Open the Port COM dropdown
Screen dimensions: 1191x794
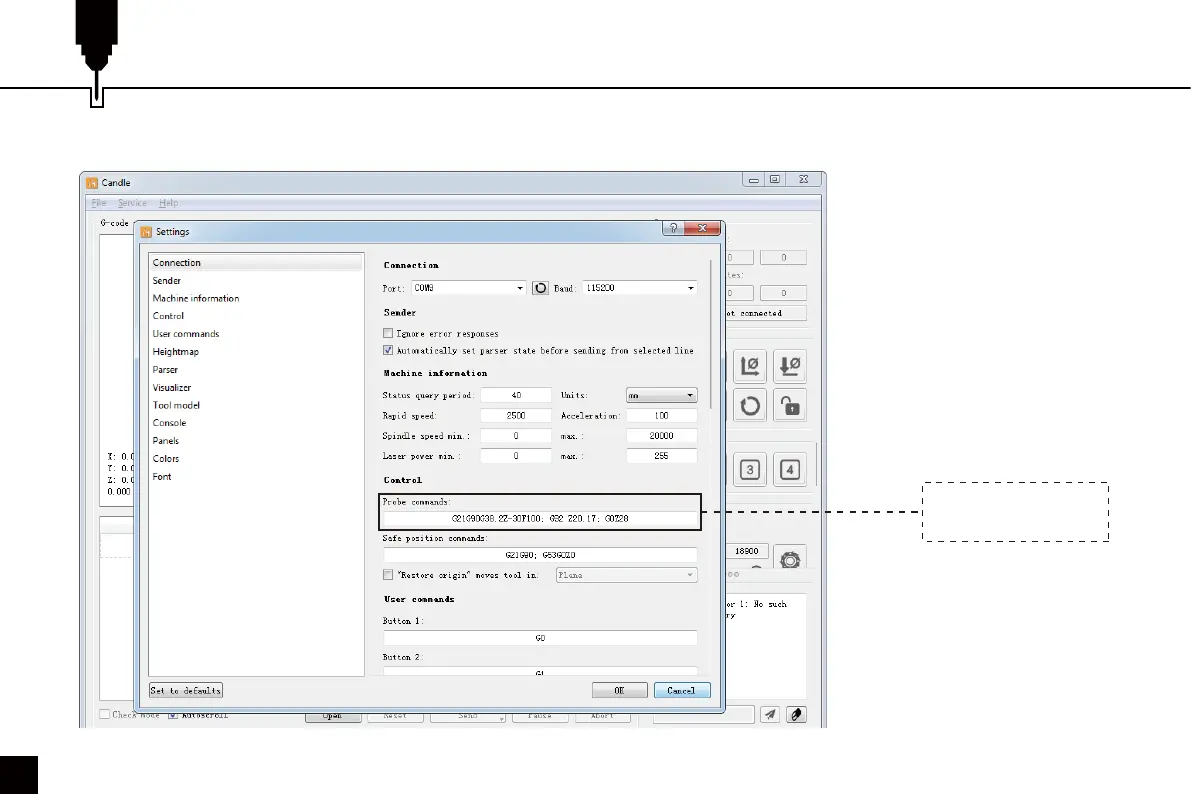click(x=469, y=288)
